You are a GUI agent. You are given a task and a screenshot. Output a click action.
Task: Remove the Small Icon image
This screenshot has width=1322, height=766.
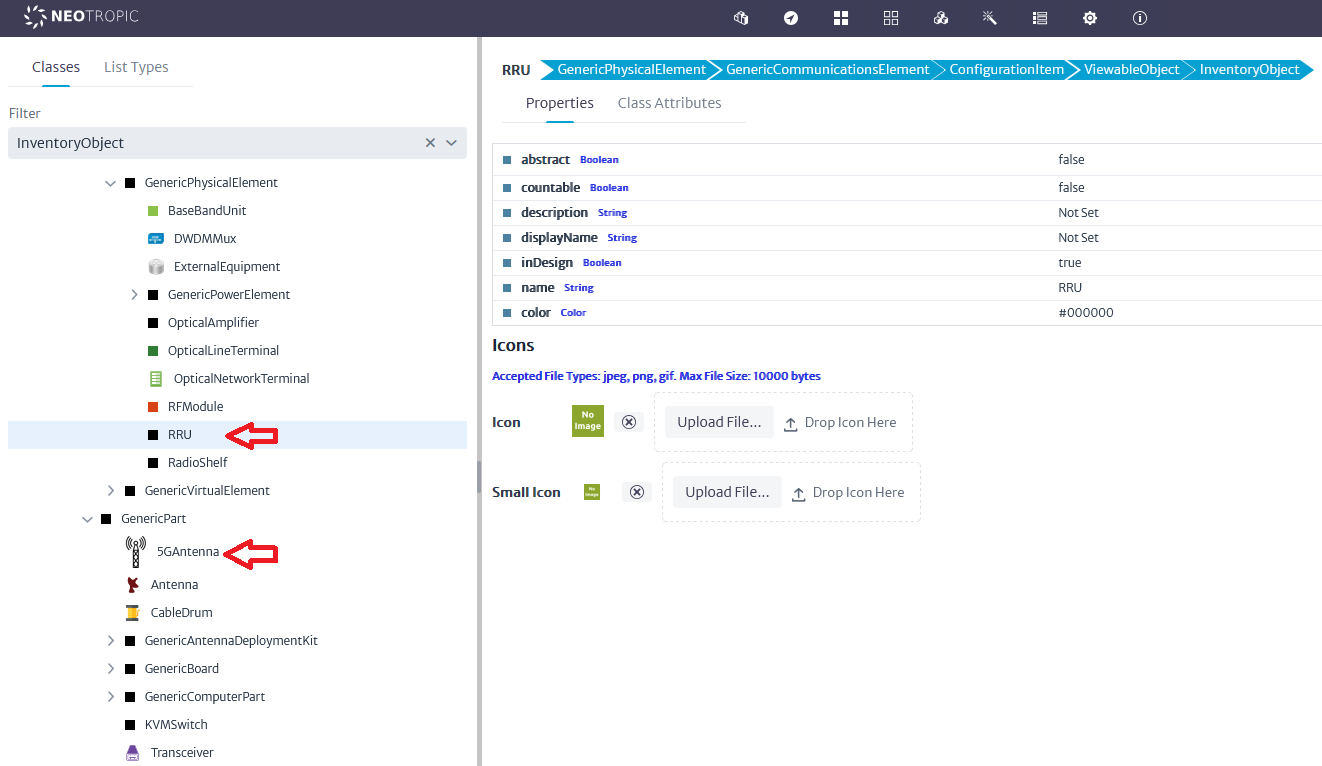coord(636,492)
